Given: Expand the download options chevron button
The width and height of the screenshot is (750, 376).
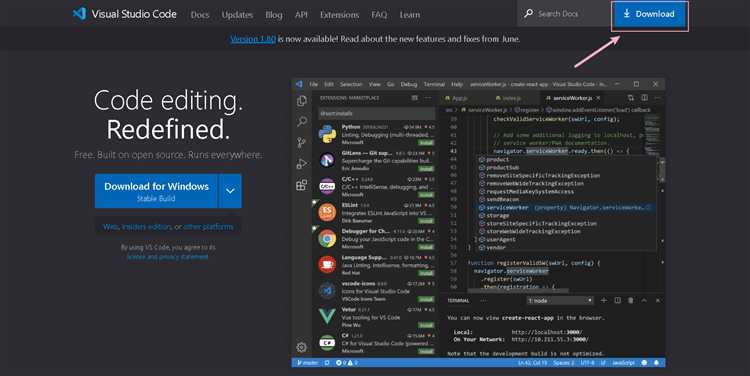Looking at the screenshot, I should (230, 191).
